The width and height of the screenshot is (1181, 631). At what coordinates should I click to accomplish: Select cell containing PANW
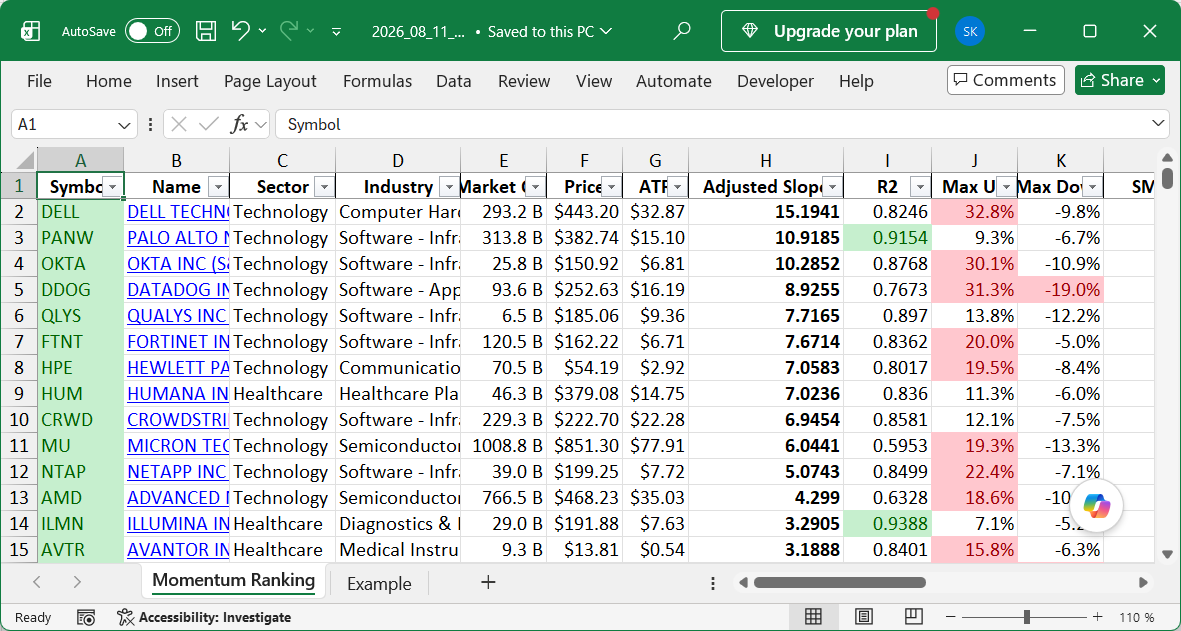pos(81,238)
